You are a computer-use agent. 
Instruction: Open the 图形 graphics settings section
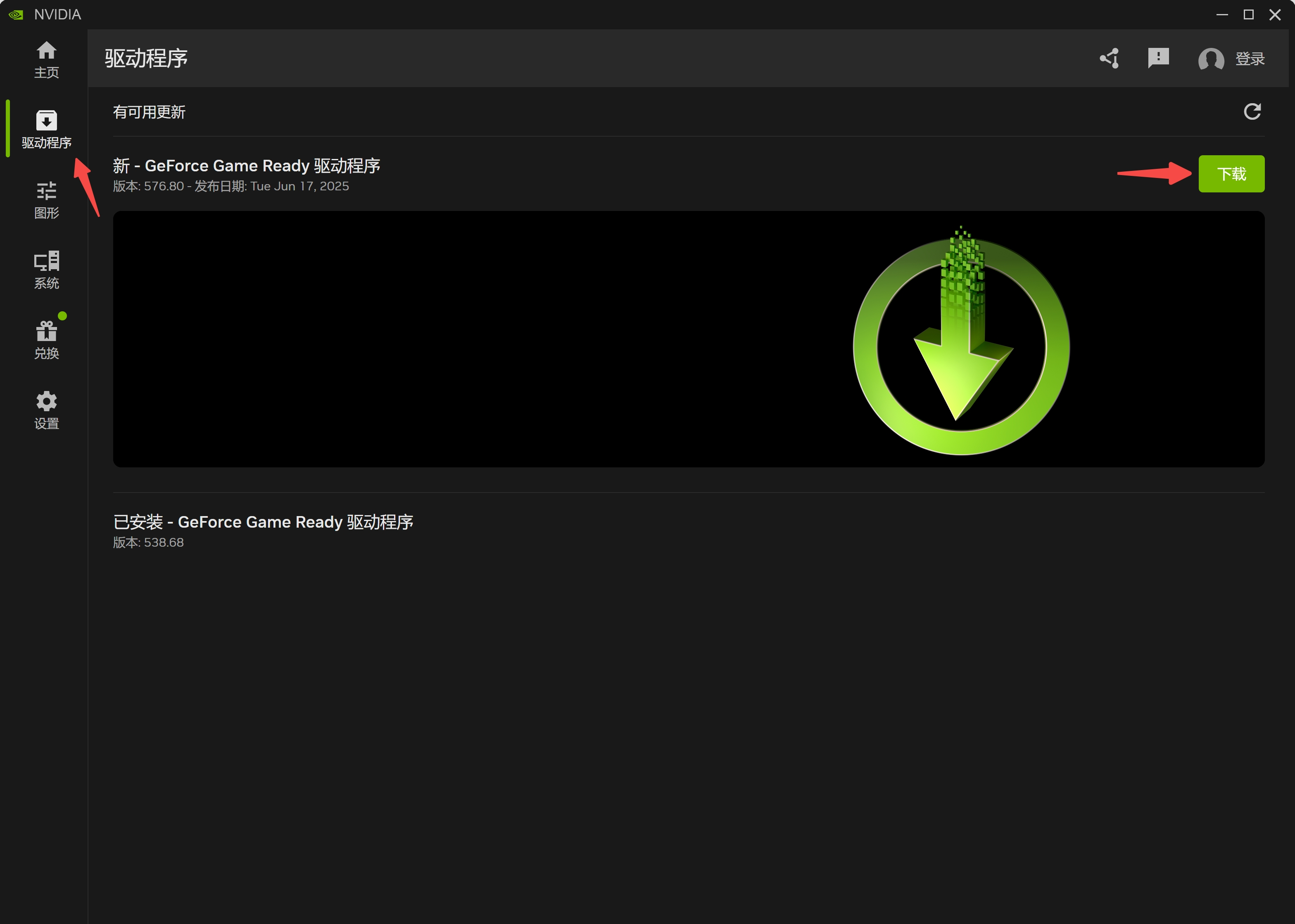click(x=47, y=200)
